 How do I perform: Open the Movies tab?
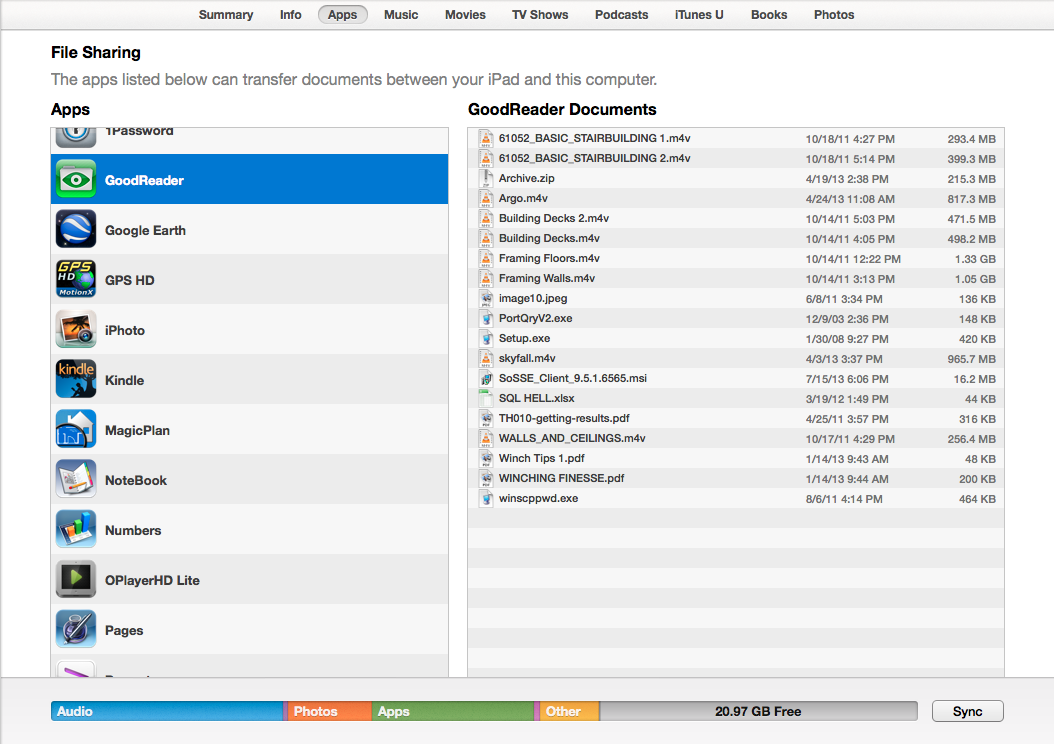(x=465, y=15)
